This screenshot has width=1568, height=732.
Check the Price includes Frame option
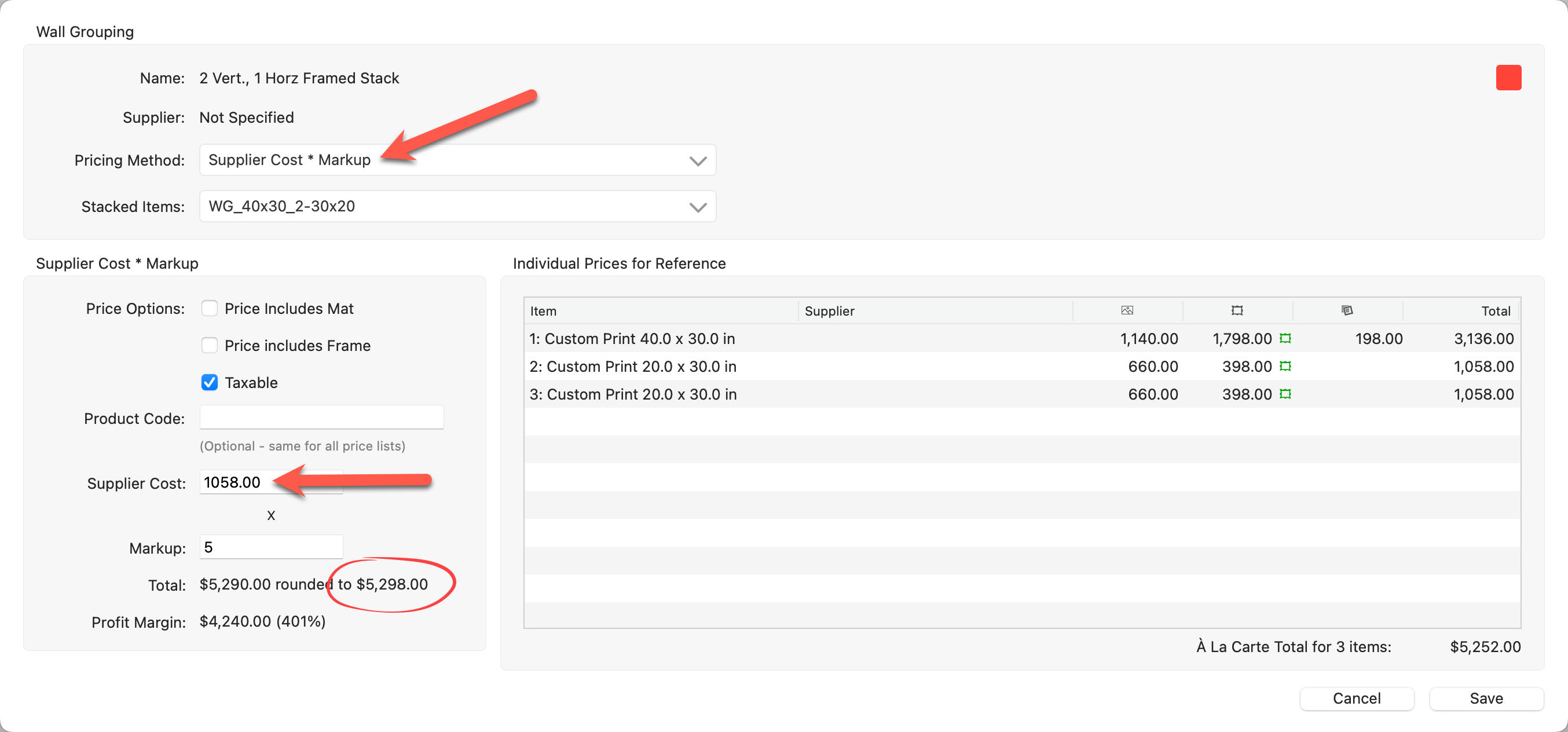point(210,346)
